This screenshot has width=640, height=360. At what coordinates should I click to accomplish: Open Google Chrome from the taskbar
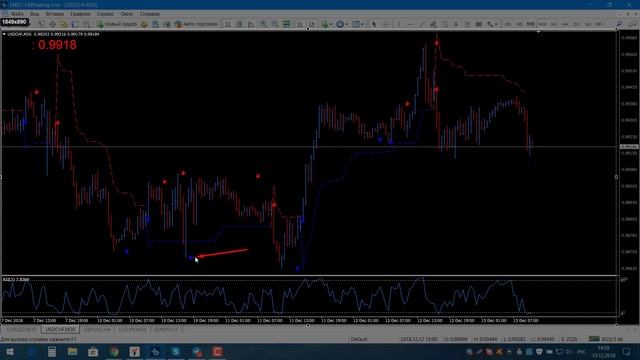point(114,351)
